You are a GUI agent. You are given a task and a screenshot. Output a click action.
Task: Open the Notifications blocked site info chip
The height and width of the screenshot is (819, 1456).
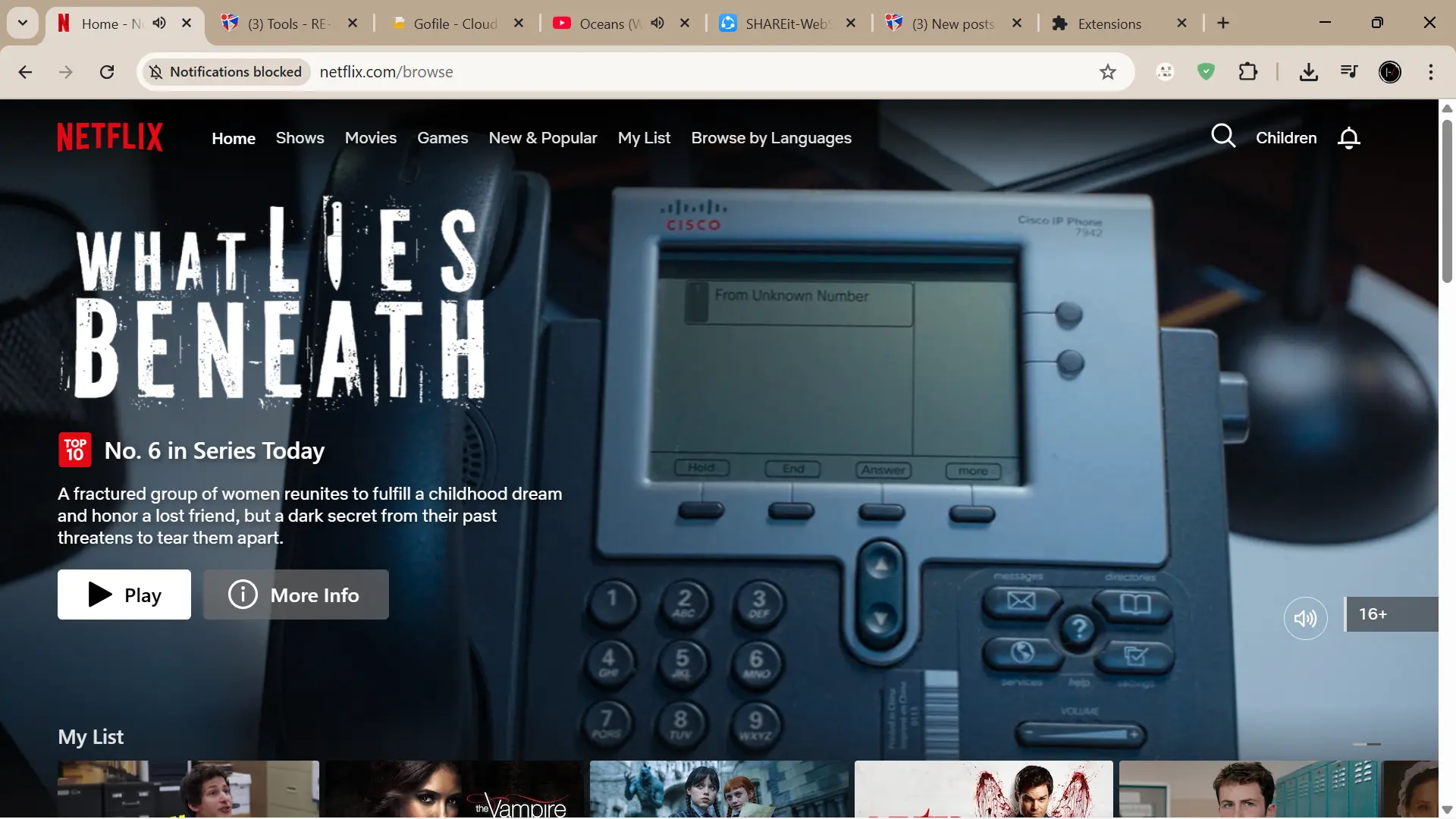(x=227, y=72)
